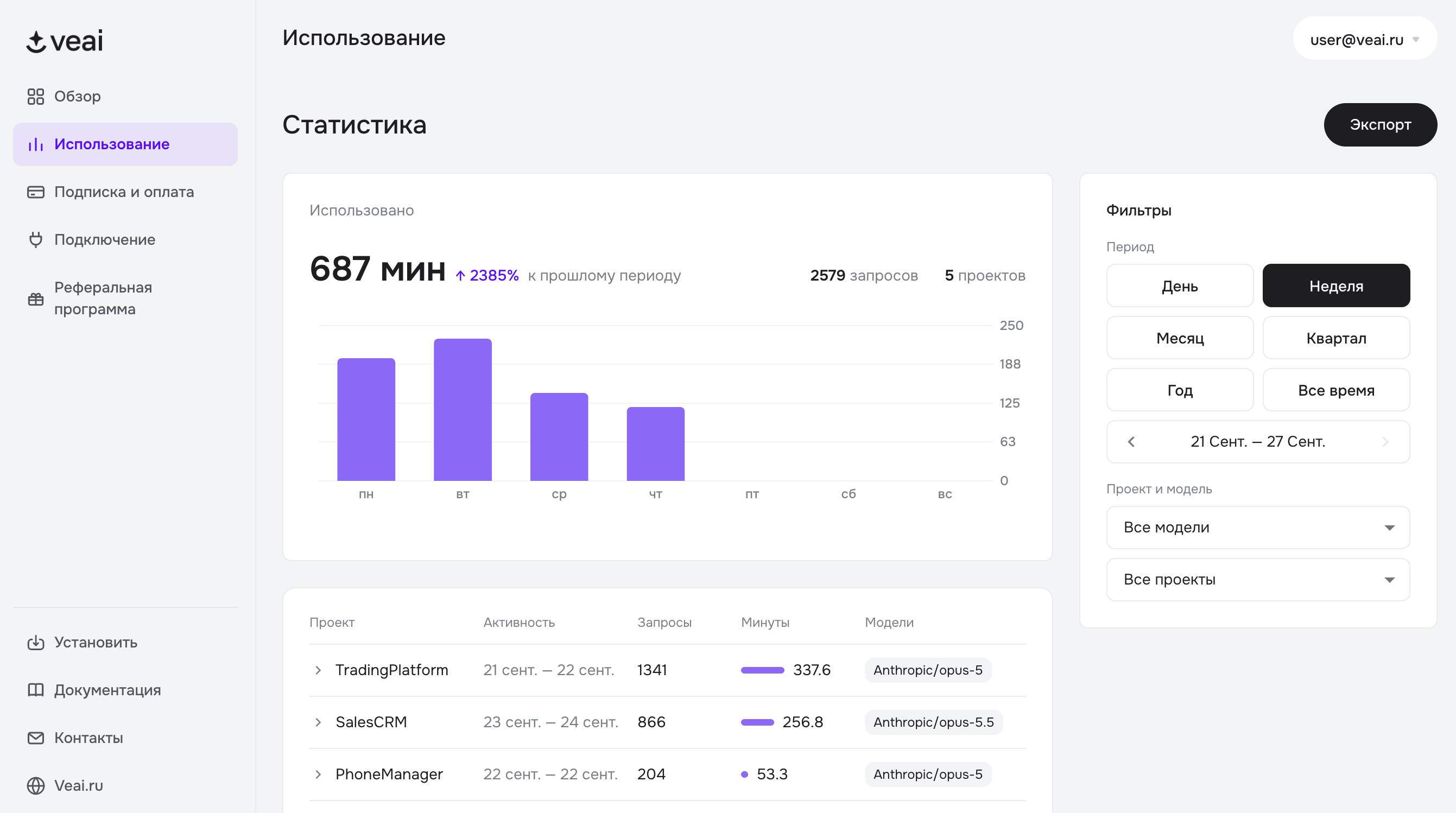Click the Экспорт button
This screenshot has width=1456, height=813.
1379,125
